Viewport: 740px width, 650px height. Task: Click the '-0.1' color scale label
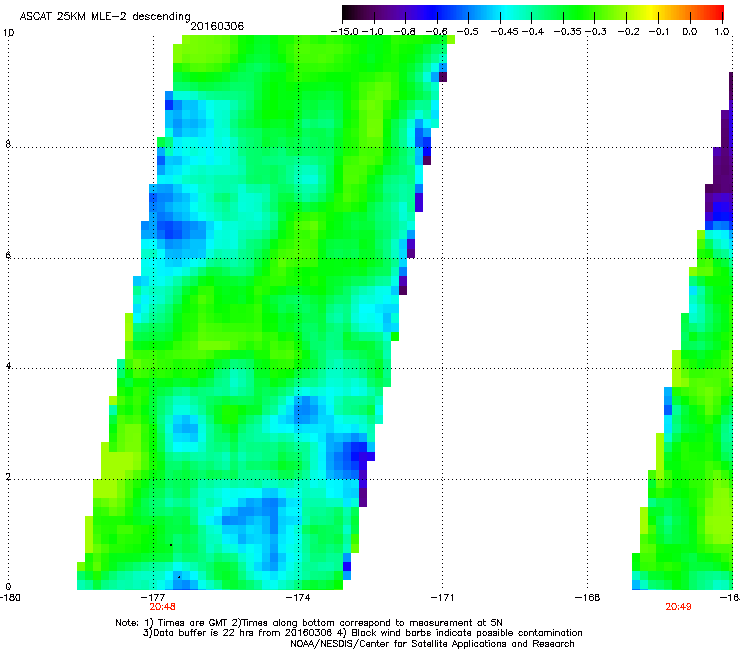coord(659,31)
